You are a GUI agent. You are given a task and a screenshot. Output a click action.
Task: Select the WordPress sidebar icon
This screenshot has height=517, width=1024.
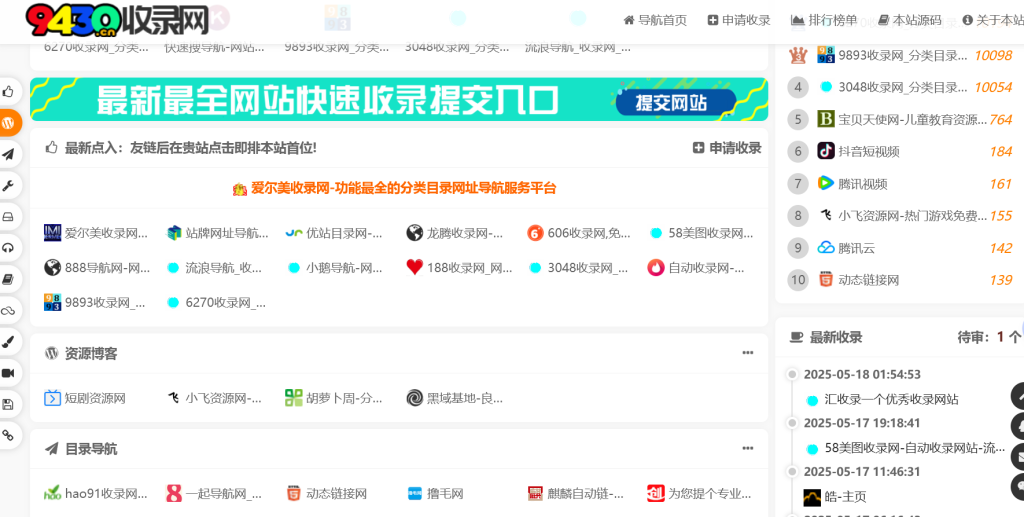8,123
